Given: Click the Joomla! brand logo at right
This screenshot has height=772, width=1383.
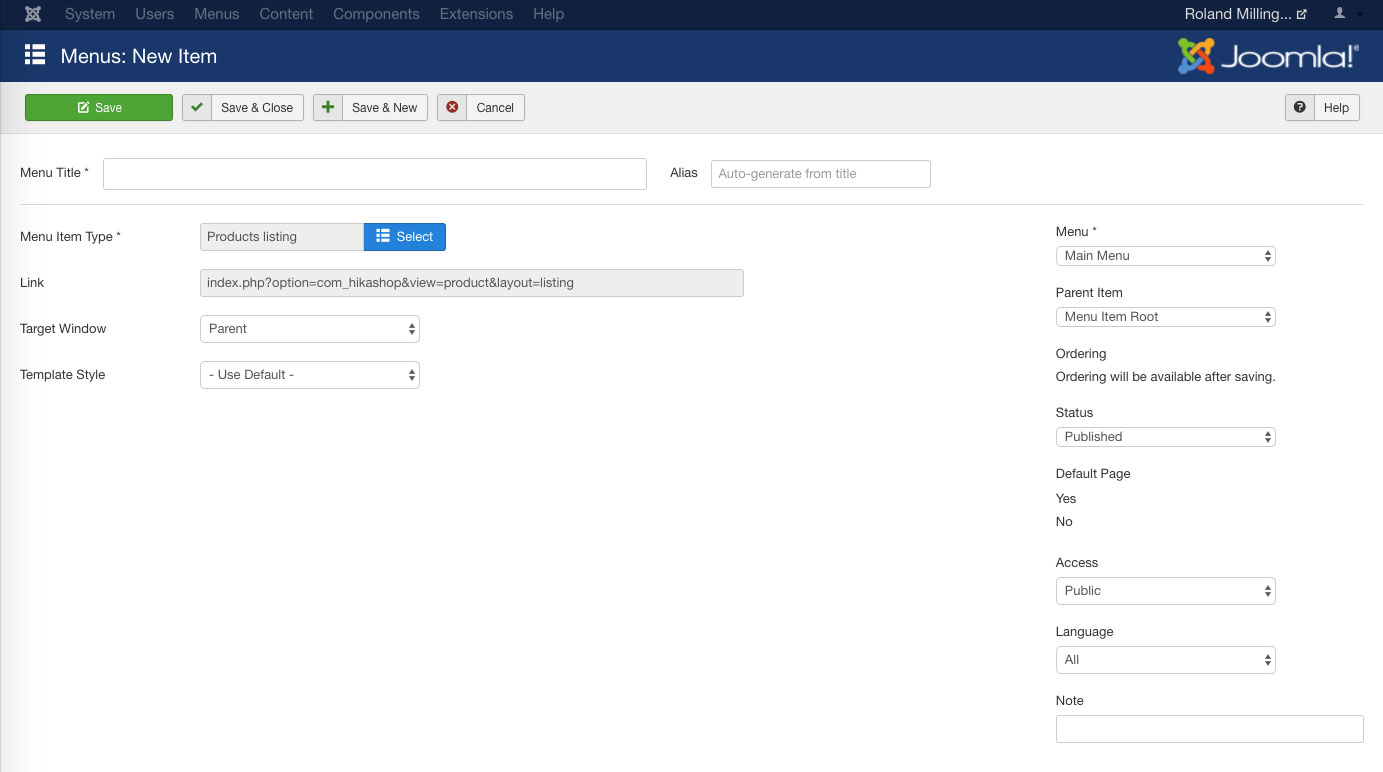Looking at the screenshot, I should pyautogui.click(x=1268, y=57).
